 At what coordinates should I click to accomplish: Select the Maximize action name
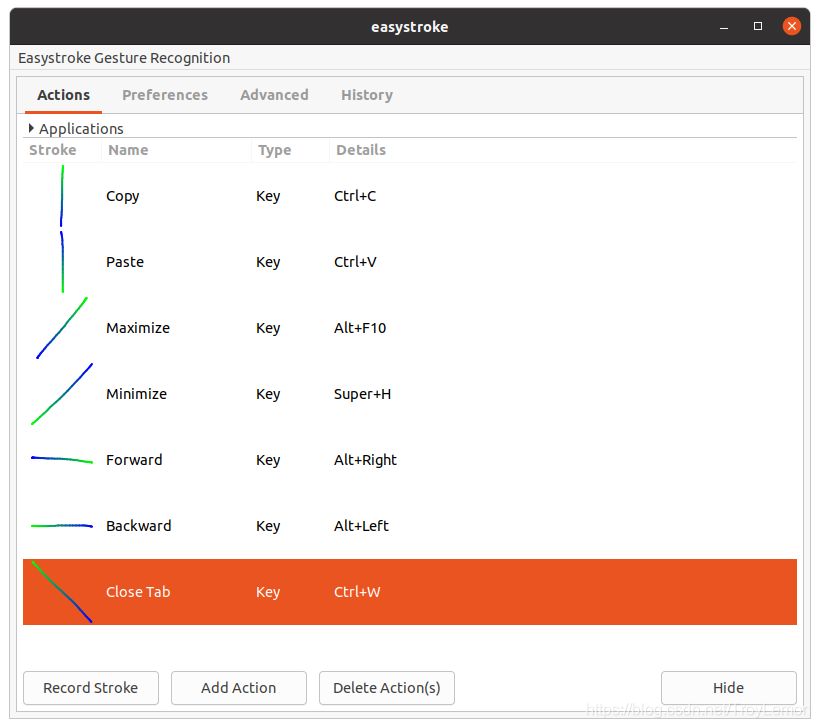[x=138, y=328]
